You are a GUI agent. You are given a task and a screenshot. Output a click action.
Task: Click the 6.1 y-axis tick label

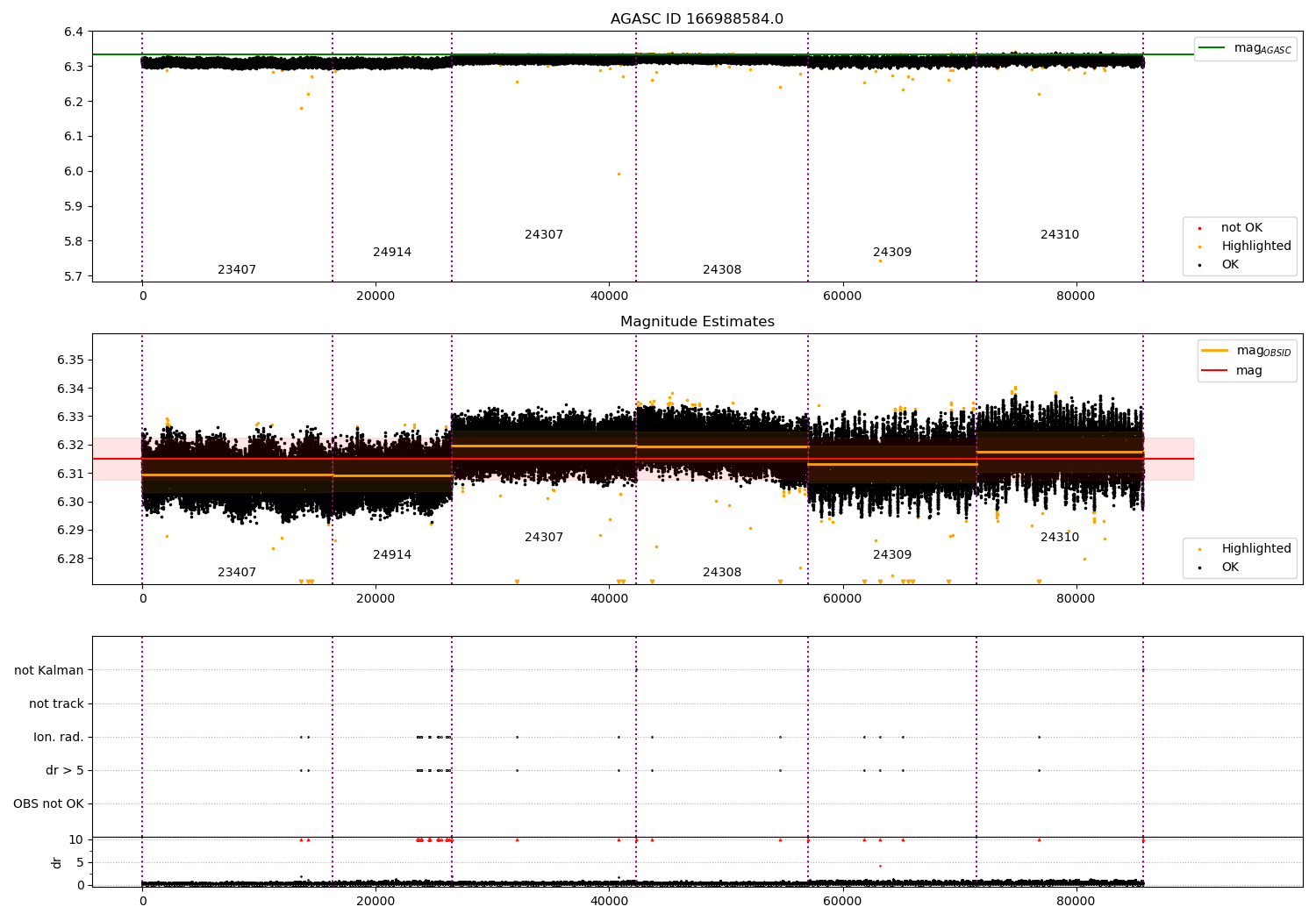click(74, 137)
